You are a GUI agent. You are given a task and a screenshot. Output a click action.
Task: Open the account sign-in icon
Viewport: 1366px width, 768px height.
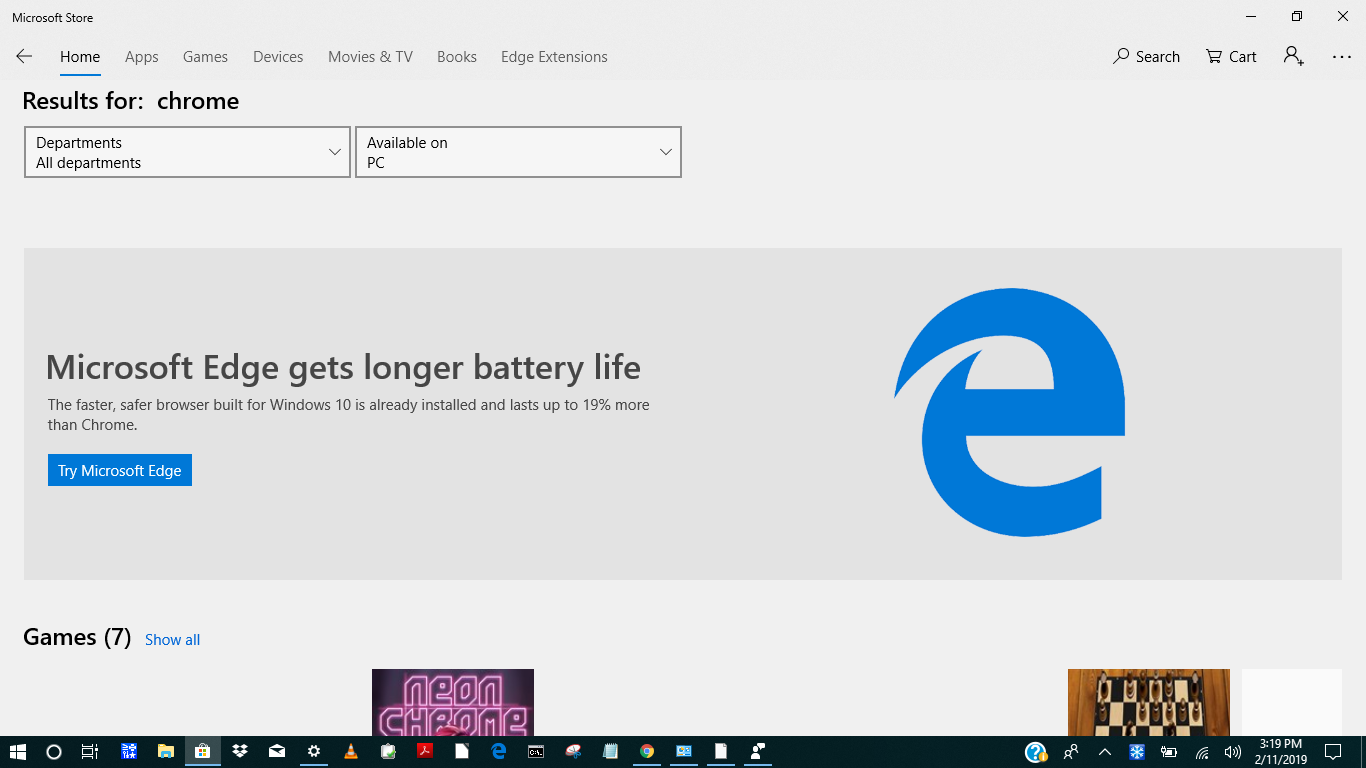coord(1294,57)
